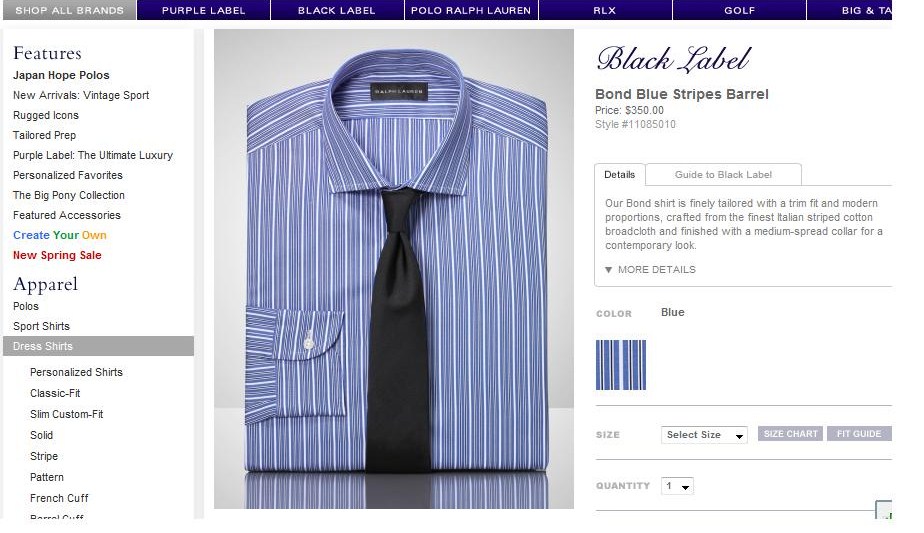Click the shirt product image
924x533 pixels.
394,269
